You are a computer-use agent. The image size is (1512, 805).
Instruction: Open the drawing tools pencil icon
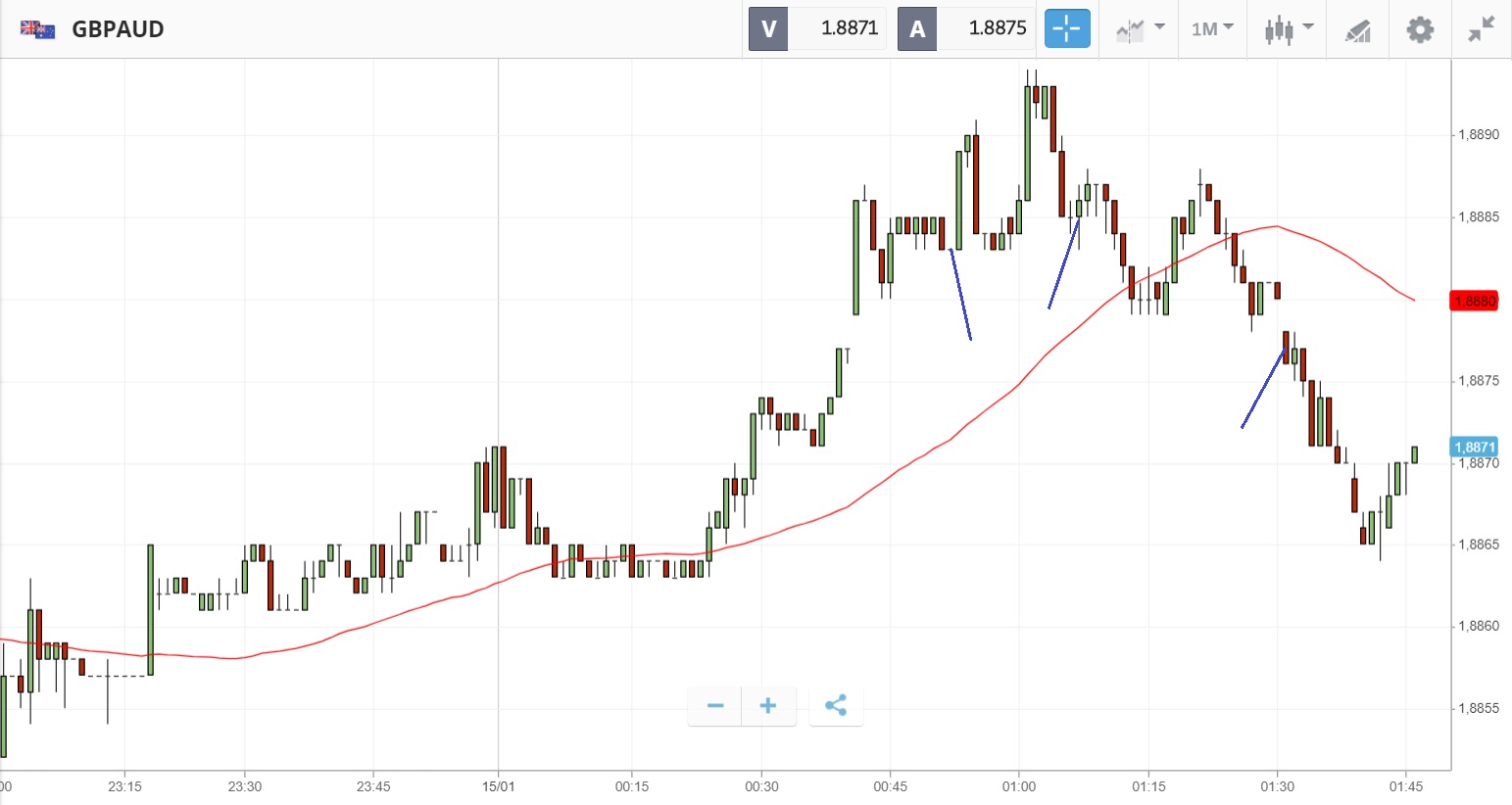1357,30
